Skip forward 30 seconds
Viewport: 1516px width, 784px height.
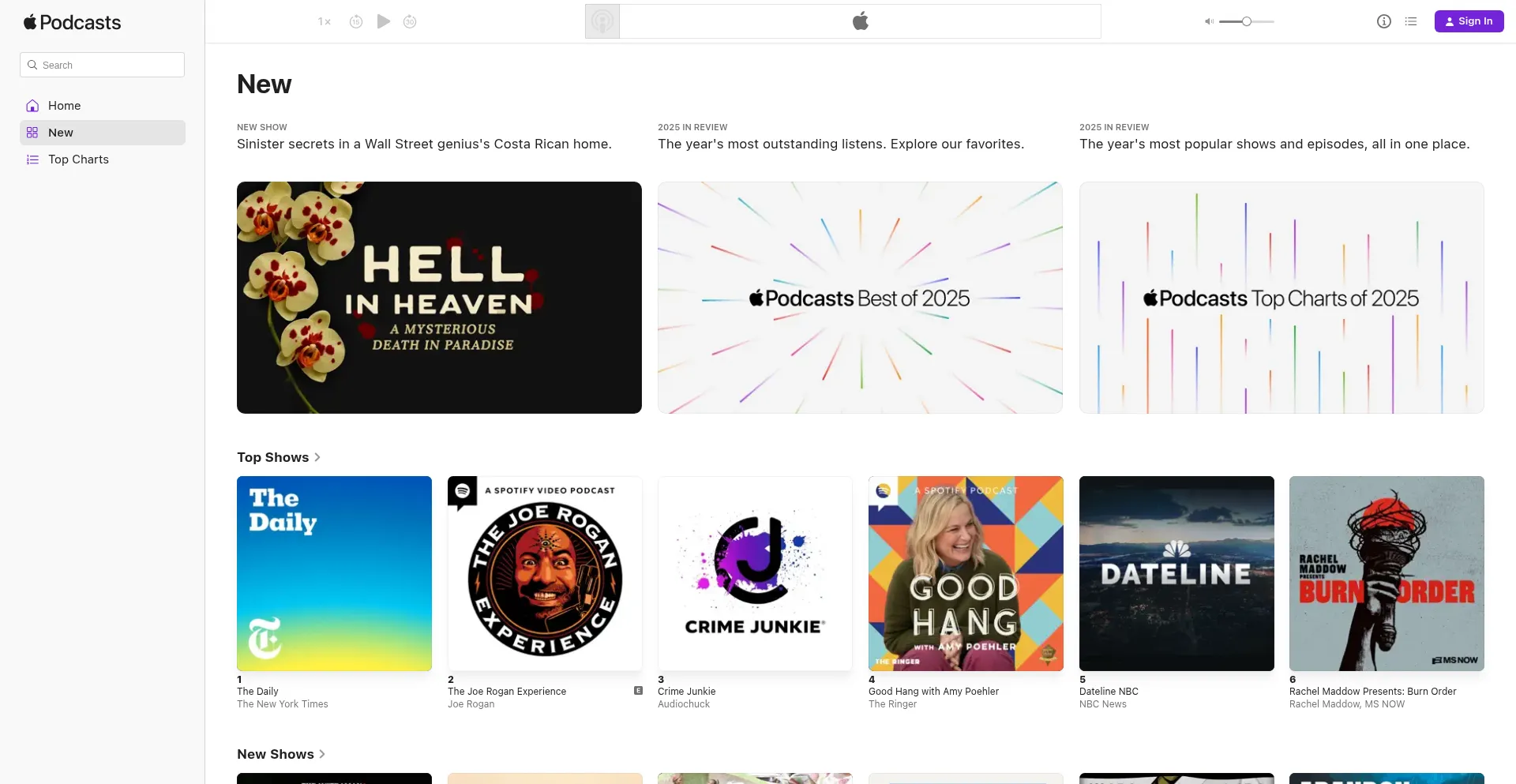tap(409, 21)
